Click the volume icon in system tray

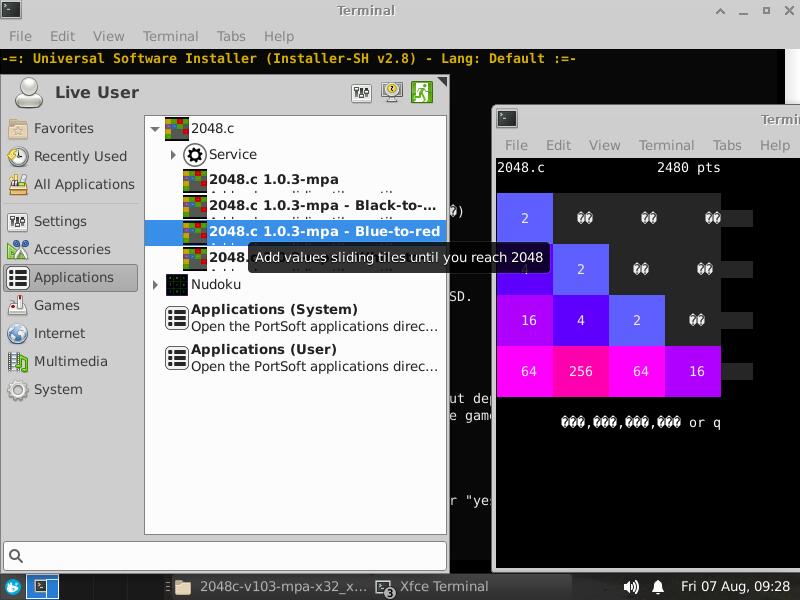[x=631, y=587]
